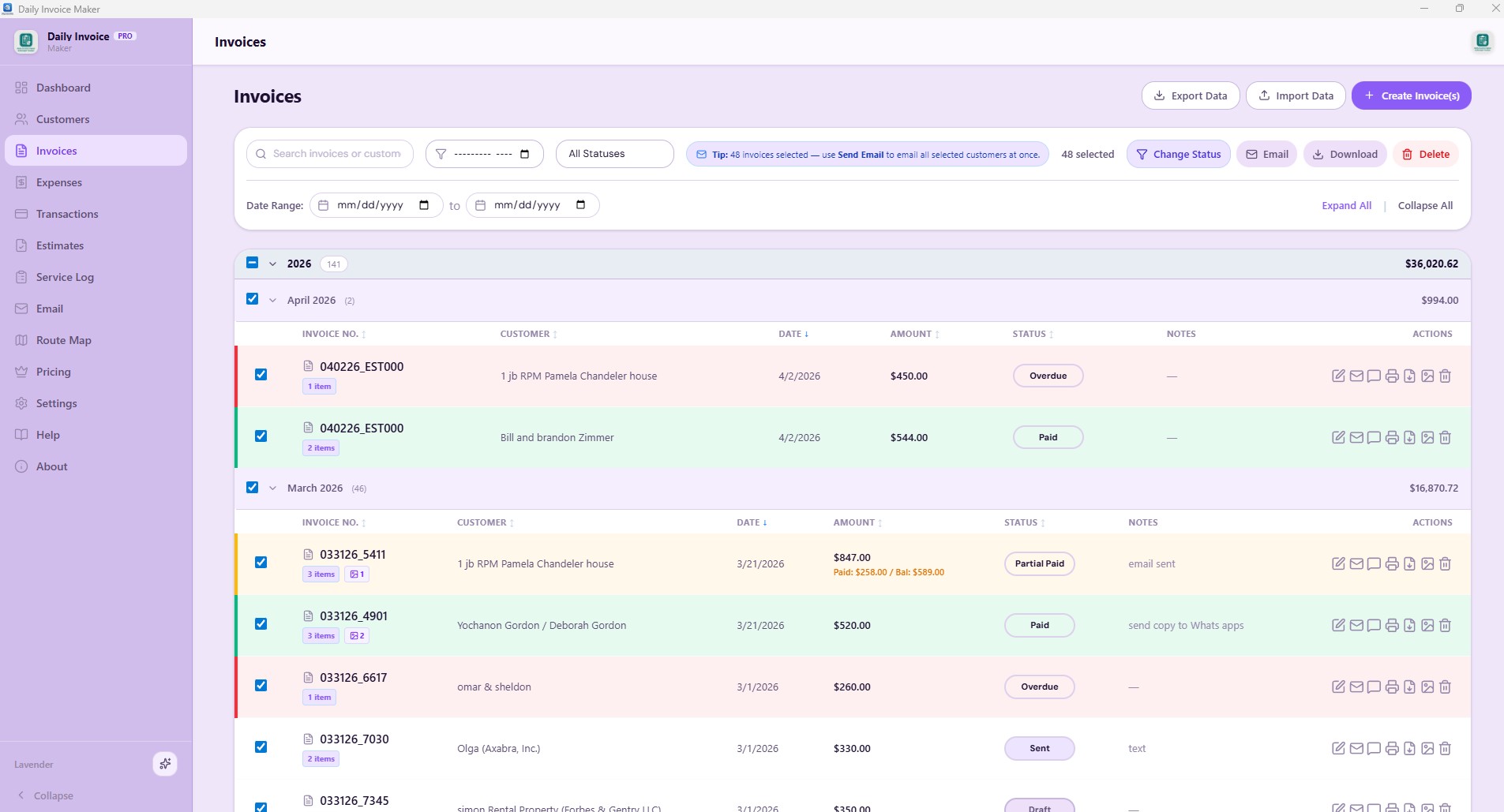
Task: Toggle the 2026 year select-all checkbox
Action: (x=253, y=263)
